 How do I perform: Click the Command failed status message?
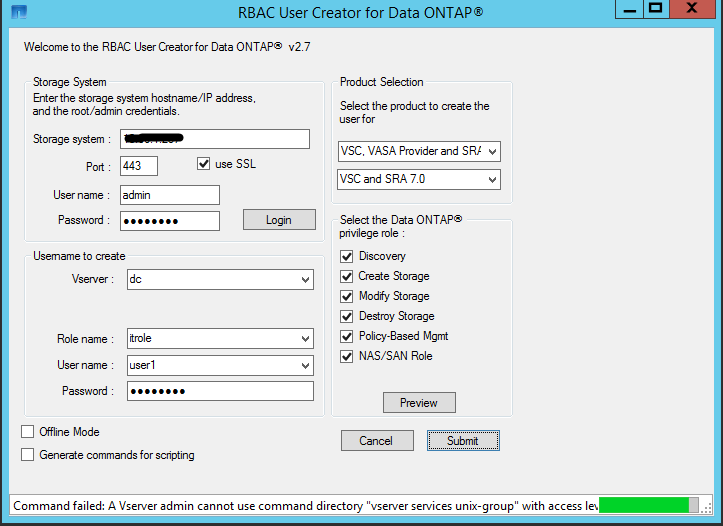(305, 506)
